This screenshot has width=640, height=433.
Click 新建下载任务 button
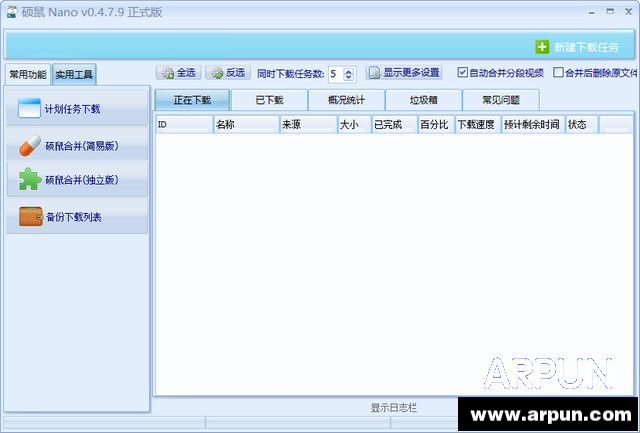577,47
